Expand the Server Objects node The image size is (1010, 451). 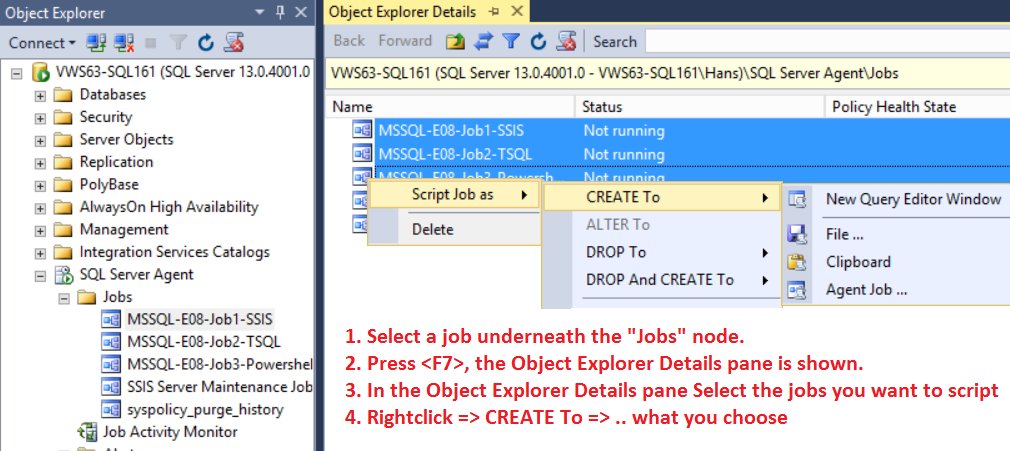click(40, 140)
